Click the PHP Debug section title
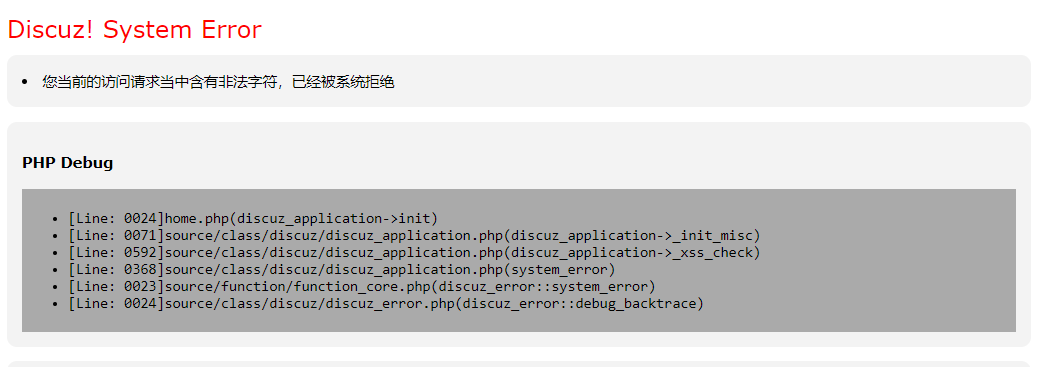The height and width of the screenshot is (367, 1055). pyautogui.click(x=67, y=163)
